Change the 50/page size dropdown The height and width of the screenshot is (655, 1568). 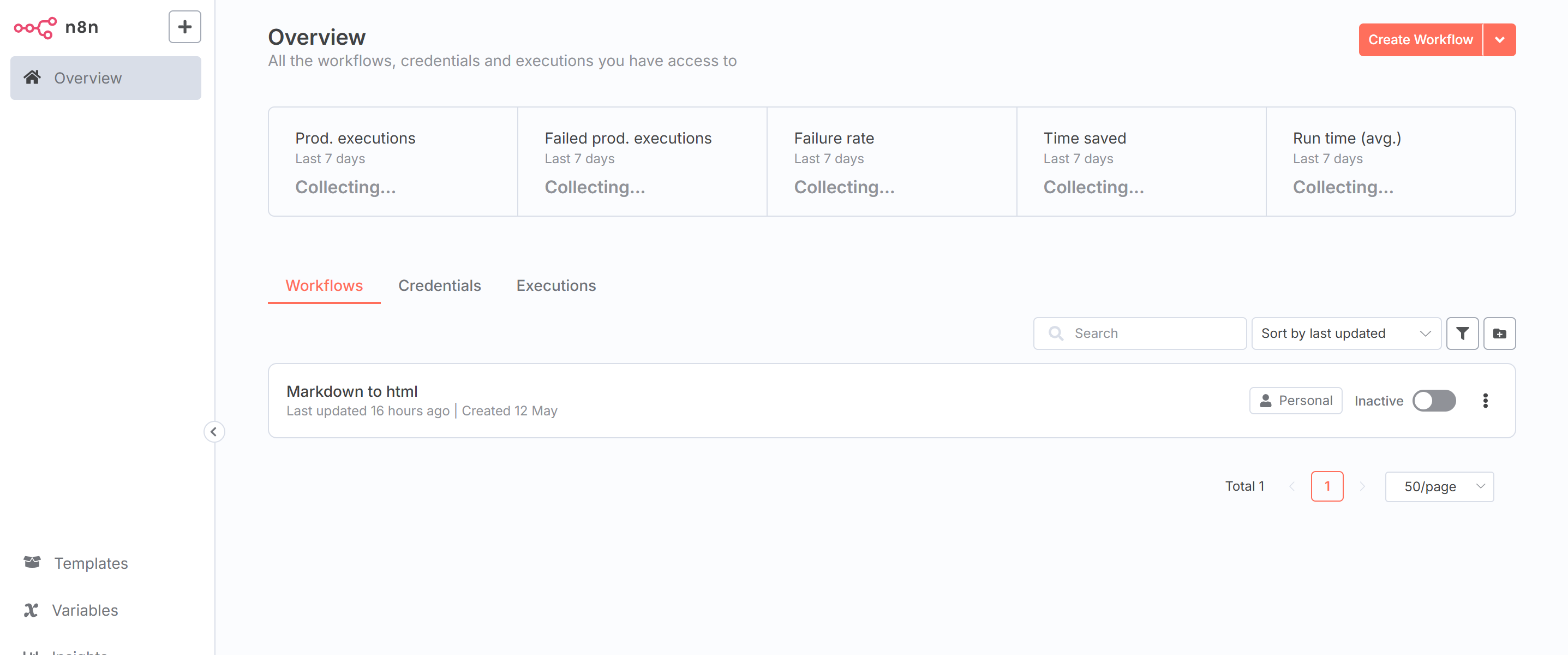click(1439, 486)
